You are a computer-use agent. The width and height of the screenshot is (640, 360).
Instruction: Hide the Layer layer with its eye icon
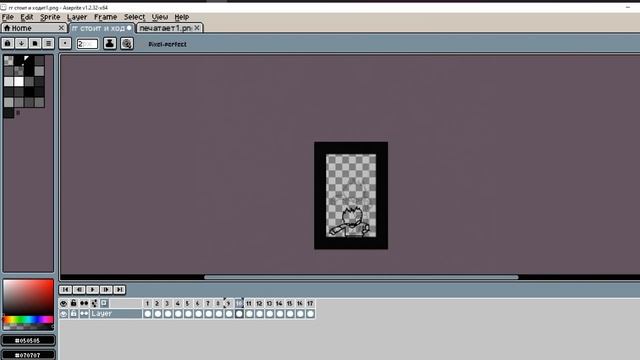click(x=64, y=313)
